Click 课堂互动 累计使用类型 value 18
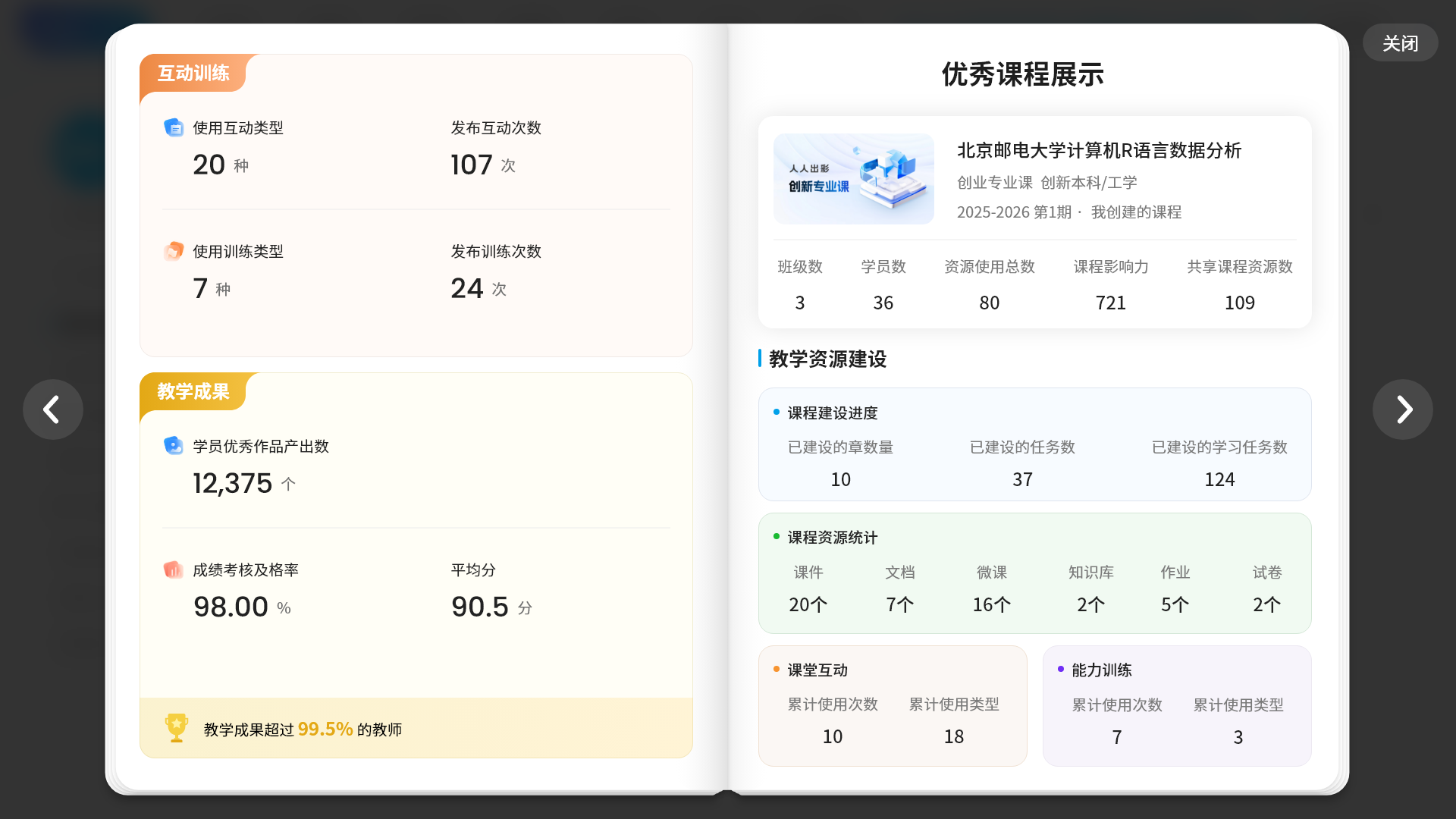 (954, 736)
